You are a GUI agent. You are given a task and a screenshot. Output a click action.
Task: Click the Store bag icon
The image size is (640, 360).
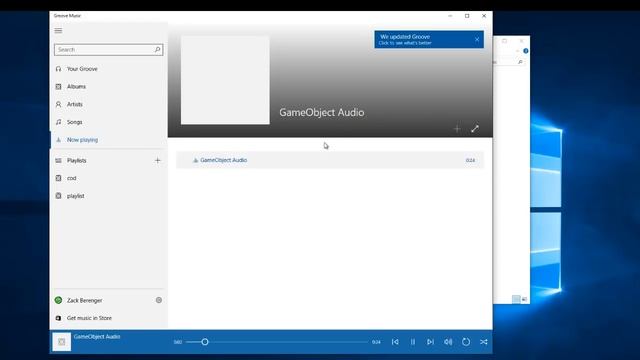58,318
